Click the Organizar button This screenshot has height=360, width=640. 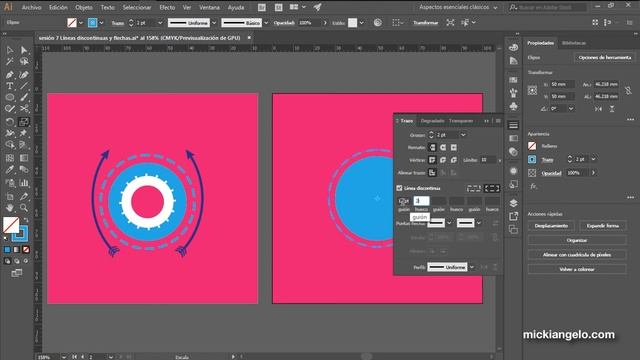pyautogui.click(x=577, y=240)
